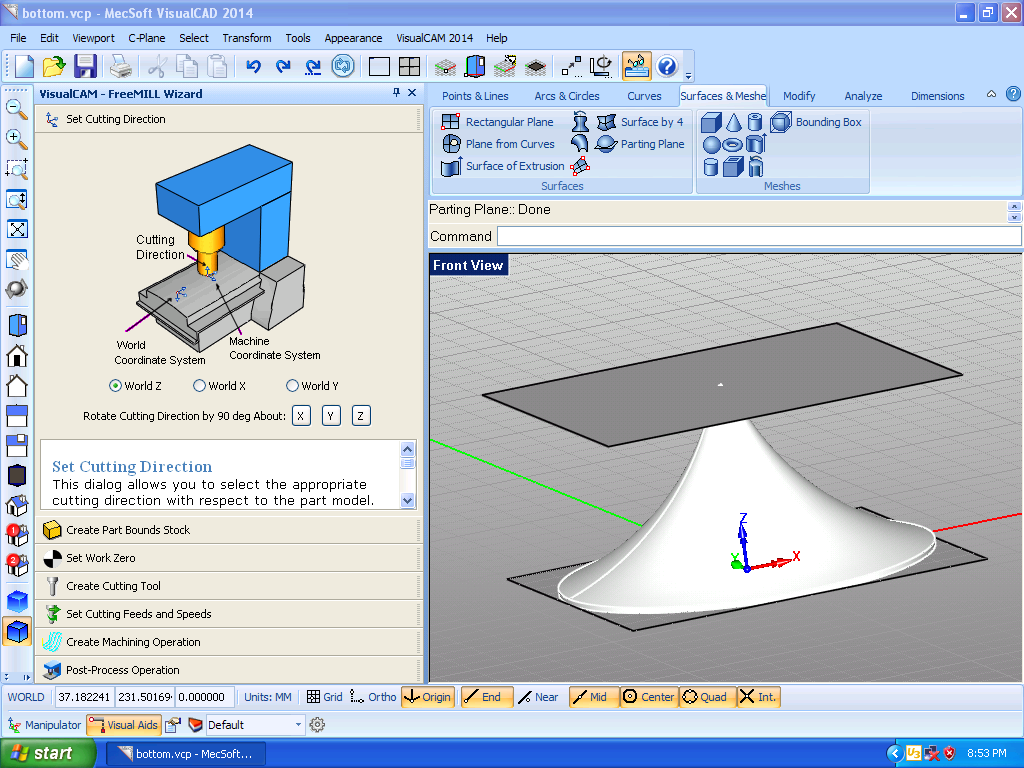Expand Set Work Zero step
1024x768 pixels.
coord(229,558)
